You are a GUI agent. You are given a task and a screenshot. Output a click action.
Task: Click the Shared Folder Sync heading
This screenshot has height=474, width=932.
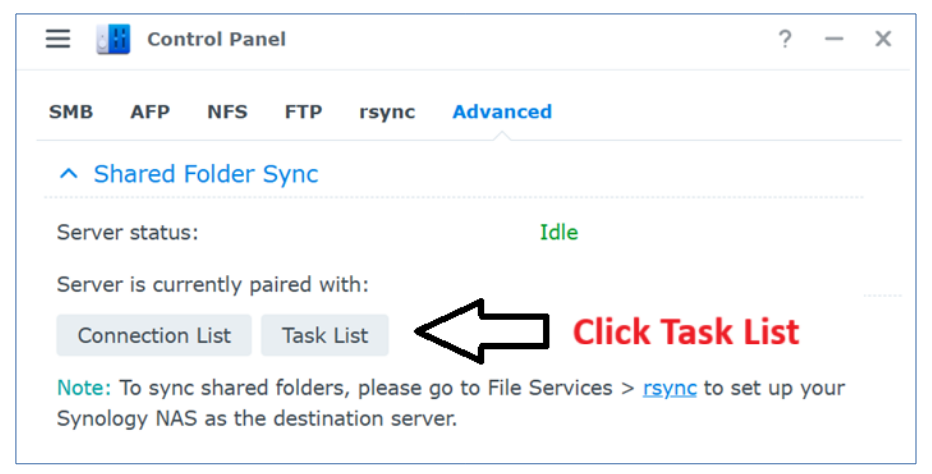click(206, 174)
